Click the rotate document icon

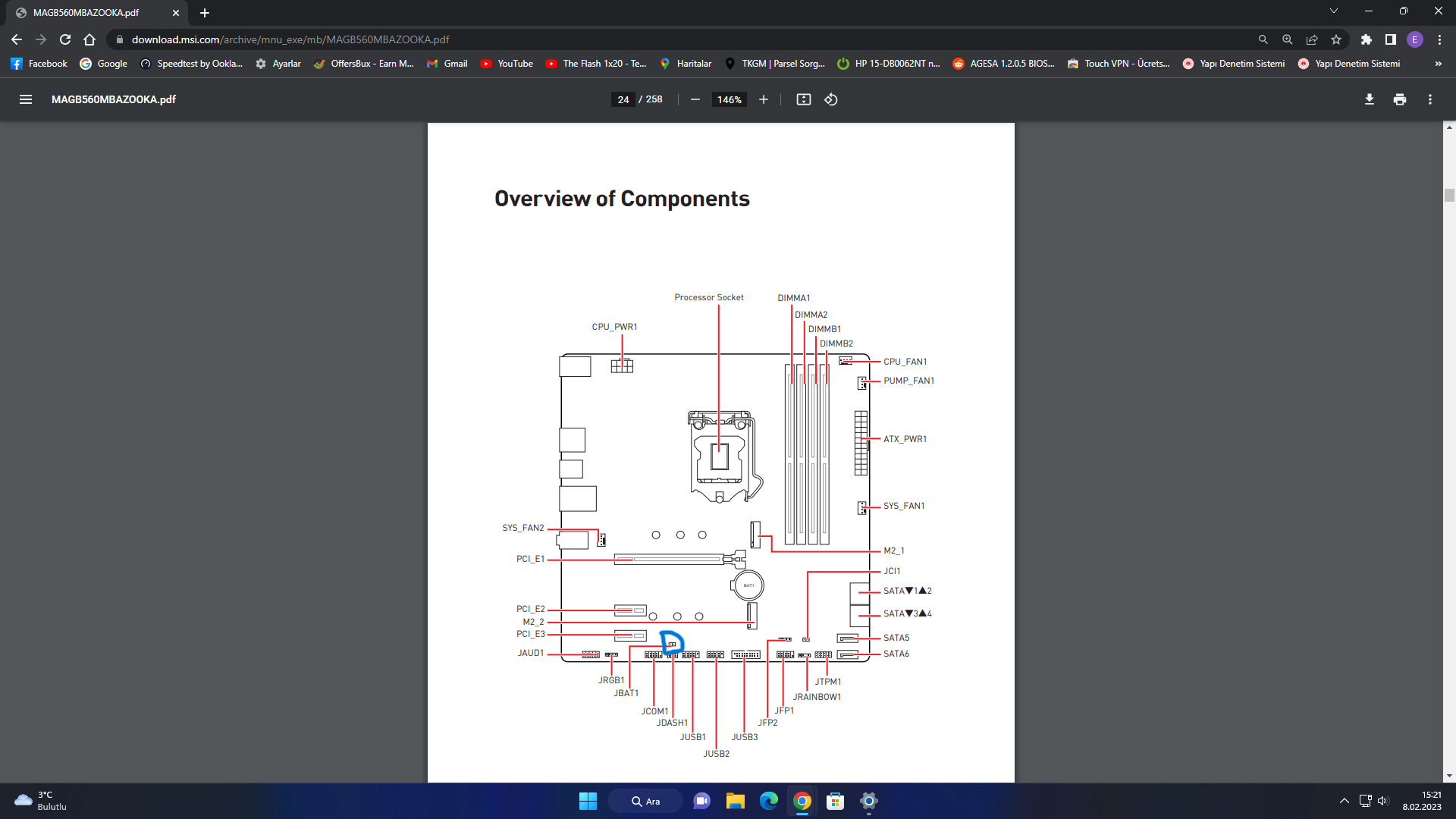pyautogui.click(x=832, y=99)
